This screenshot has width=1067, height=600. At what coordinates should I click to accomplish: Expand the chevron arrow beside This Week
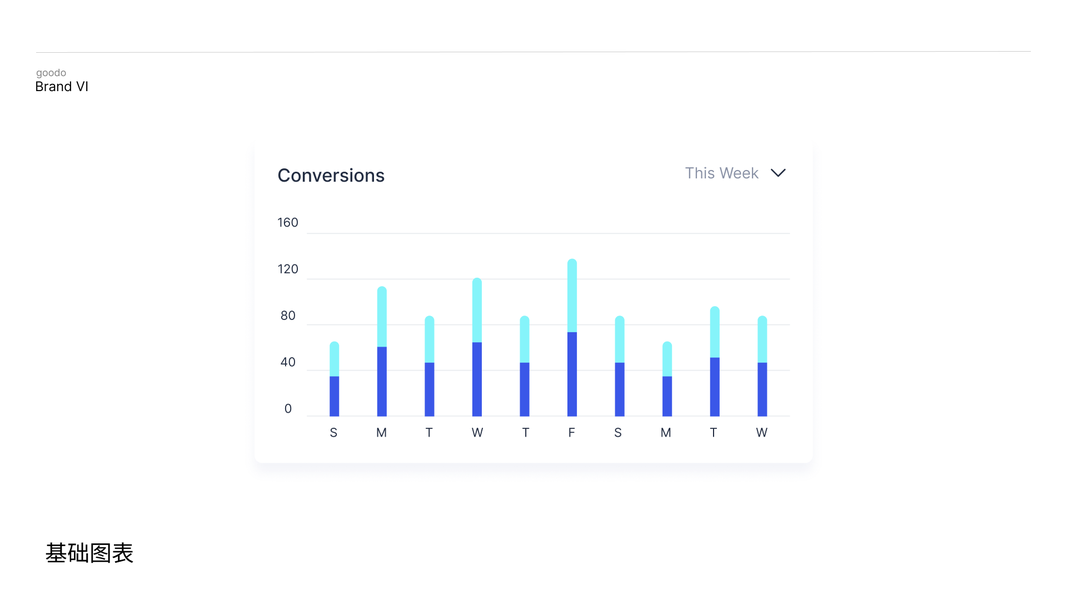click(x=778, y=173)
